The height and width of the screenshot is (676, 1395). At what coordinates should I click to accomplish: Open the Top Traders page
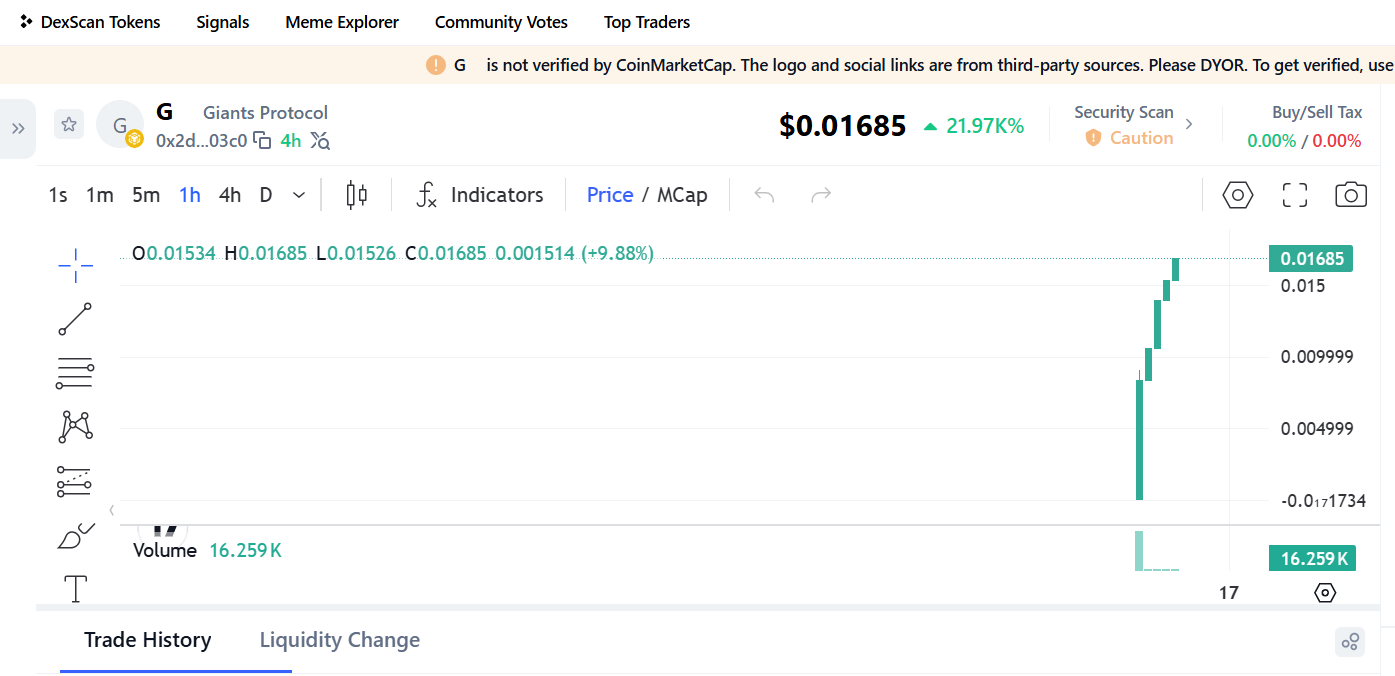647,22
